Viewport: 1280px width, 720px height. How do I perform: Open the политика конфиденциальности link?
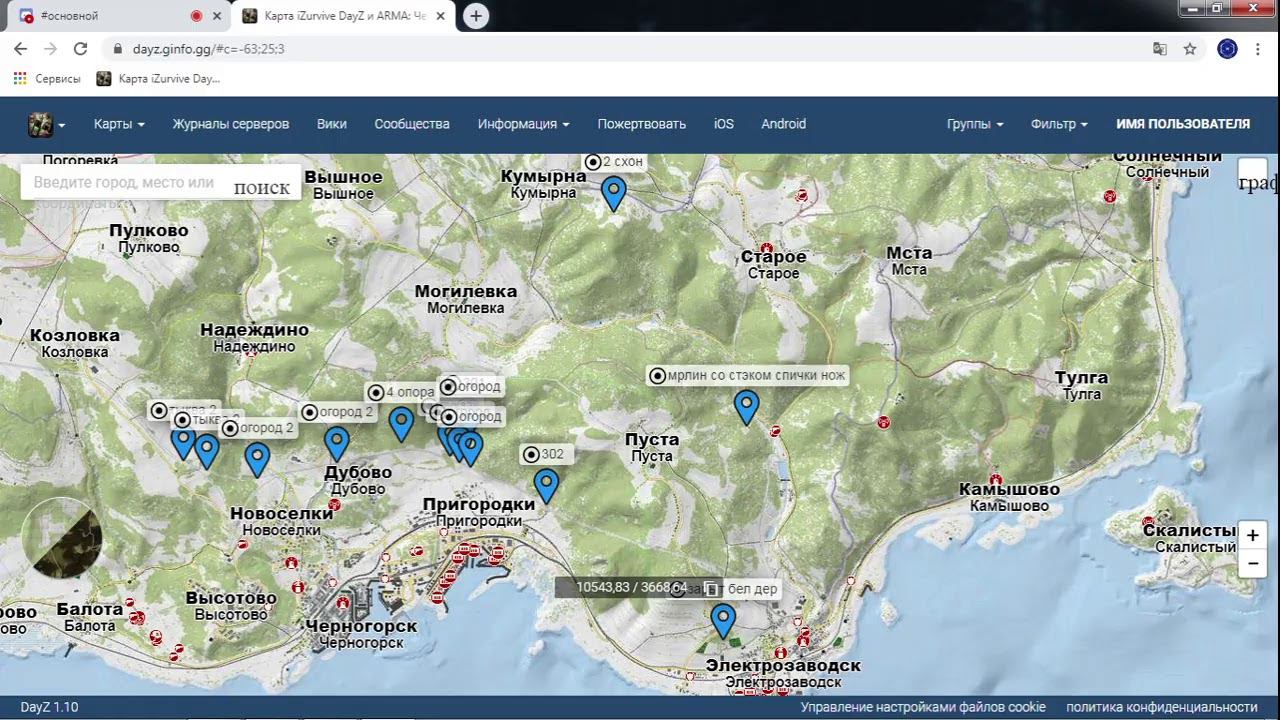(x=1162, y=707)
